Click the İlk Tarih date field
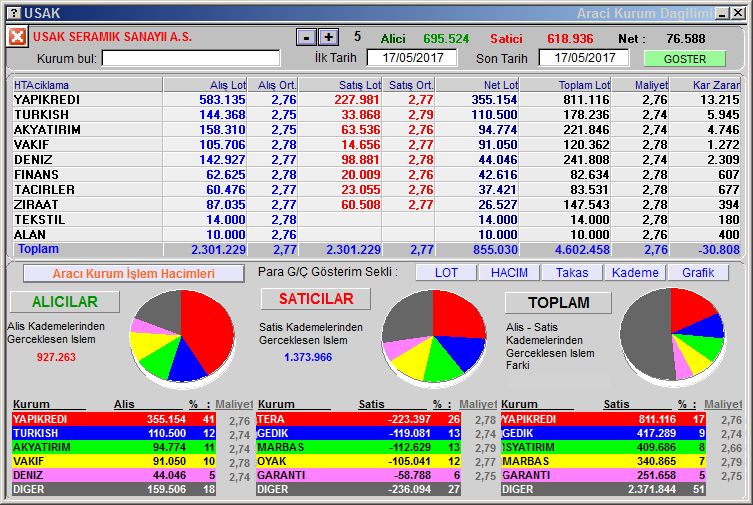Image resolution: width=753 pixels, height=505 pixels. pos(412,58)
